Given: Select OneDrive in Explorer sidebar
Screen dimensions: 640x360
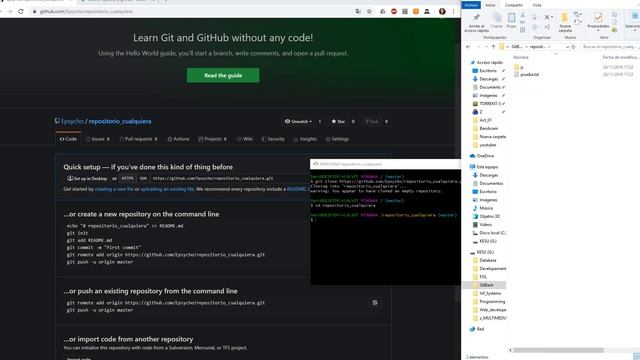Looking at the screenshot, I should [x=482, y=156].
